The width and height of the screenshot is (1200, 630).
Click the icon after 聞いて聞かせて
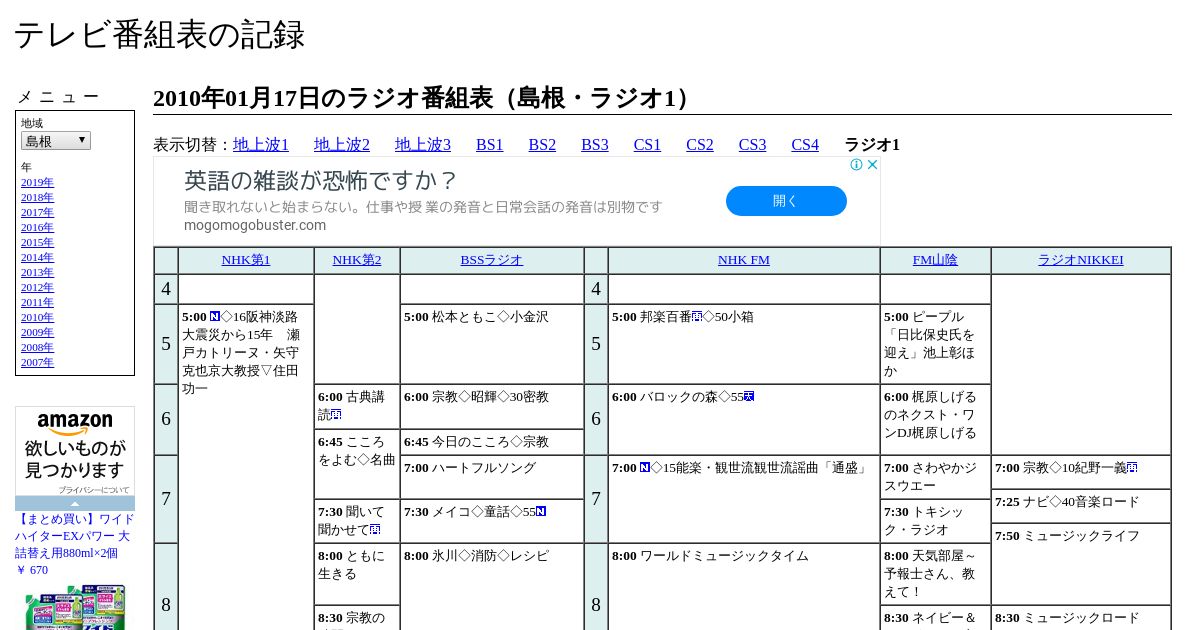375,530
